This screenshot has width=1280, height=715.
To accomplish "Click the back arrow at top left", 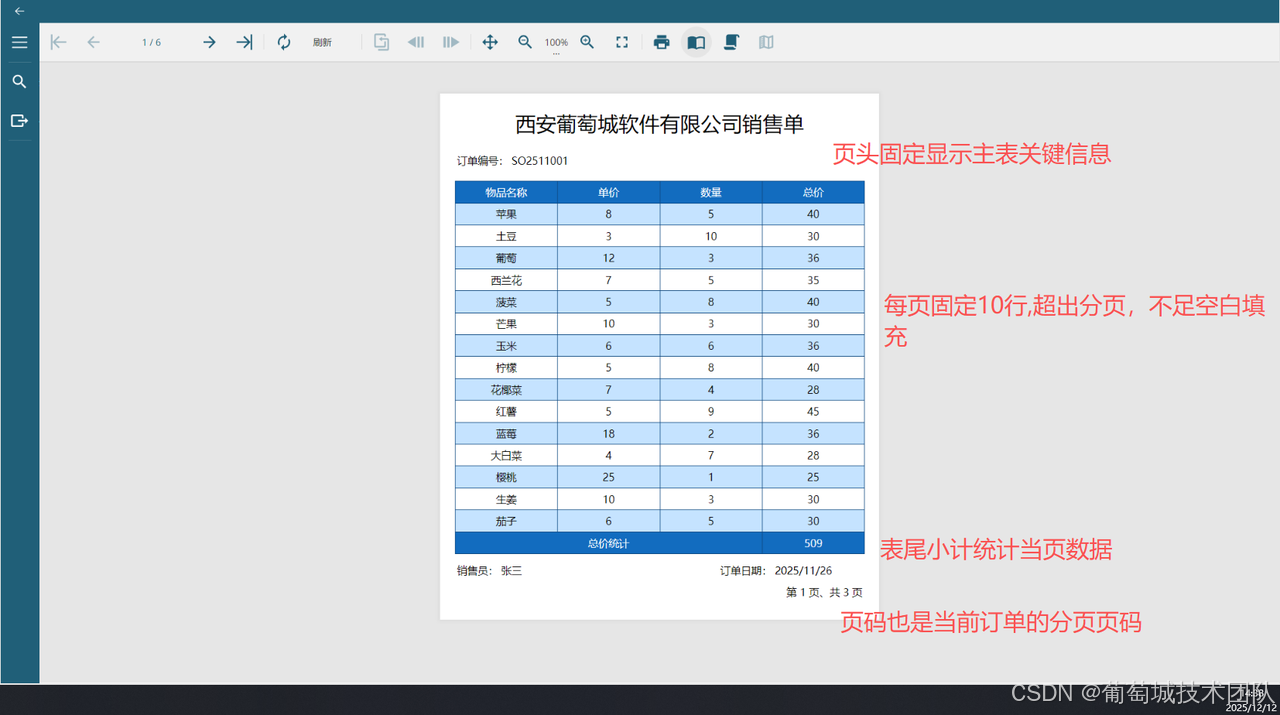I will click(19, 10).
